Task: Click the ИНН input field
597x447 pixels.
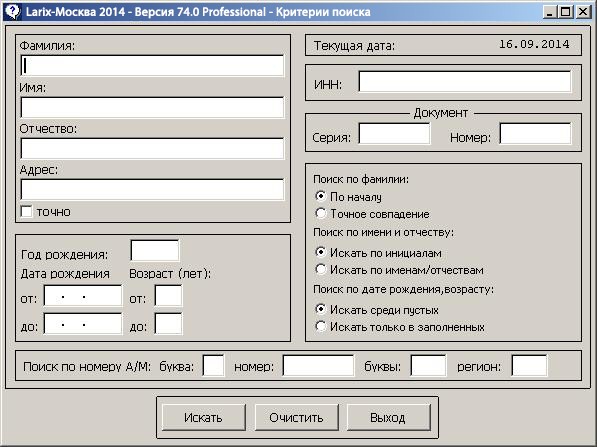Action: [x=465, y=81]
